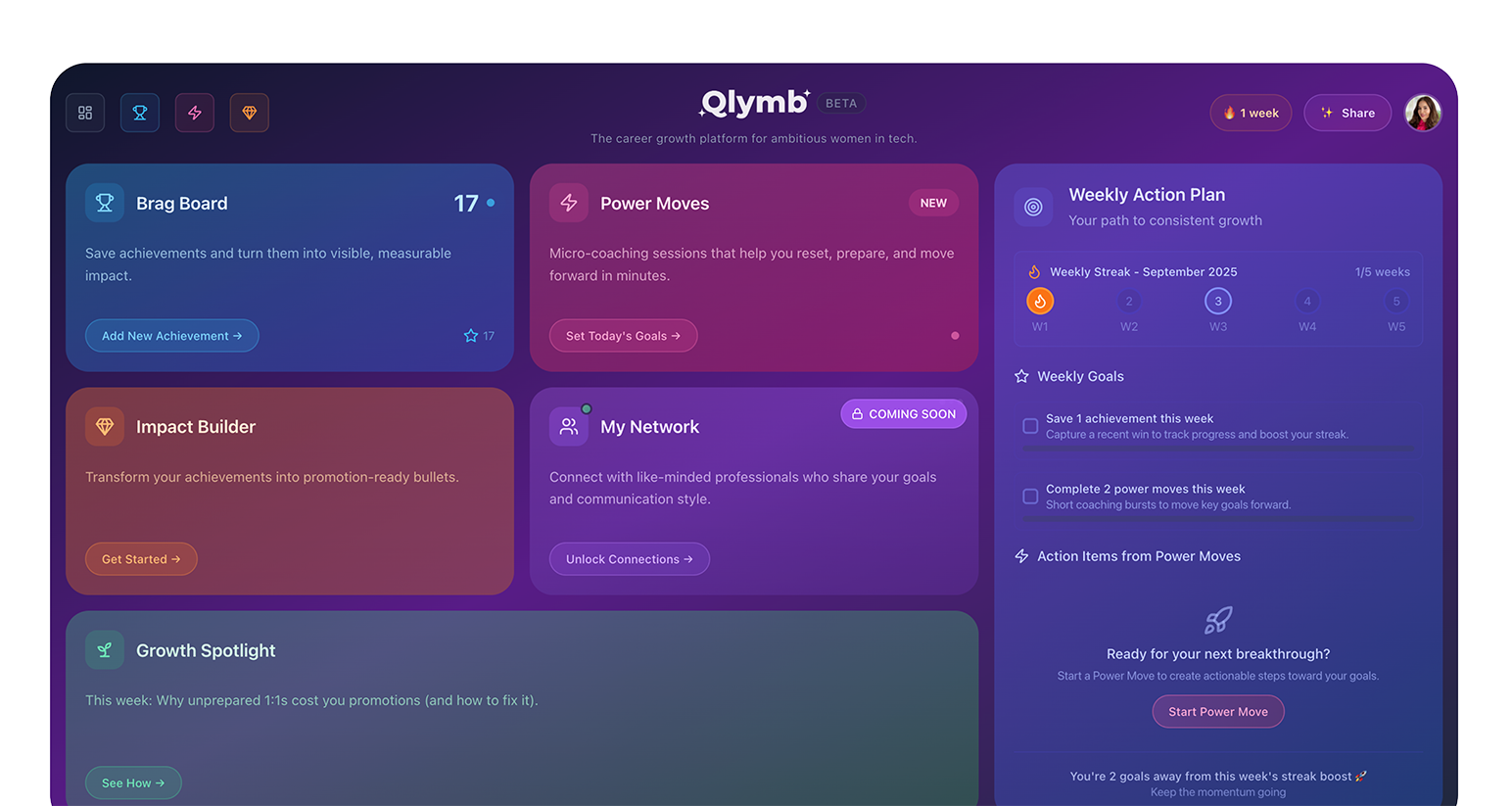Click the rocket icon above breakthrough text
Screen dimensions: 1512x806
[x=1218, y=620]
